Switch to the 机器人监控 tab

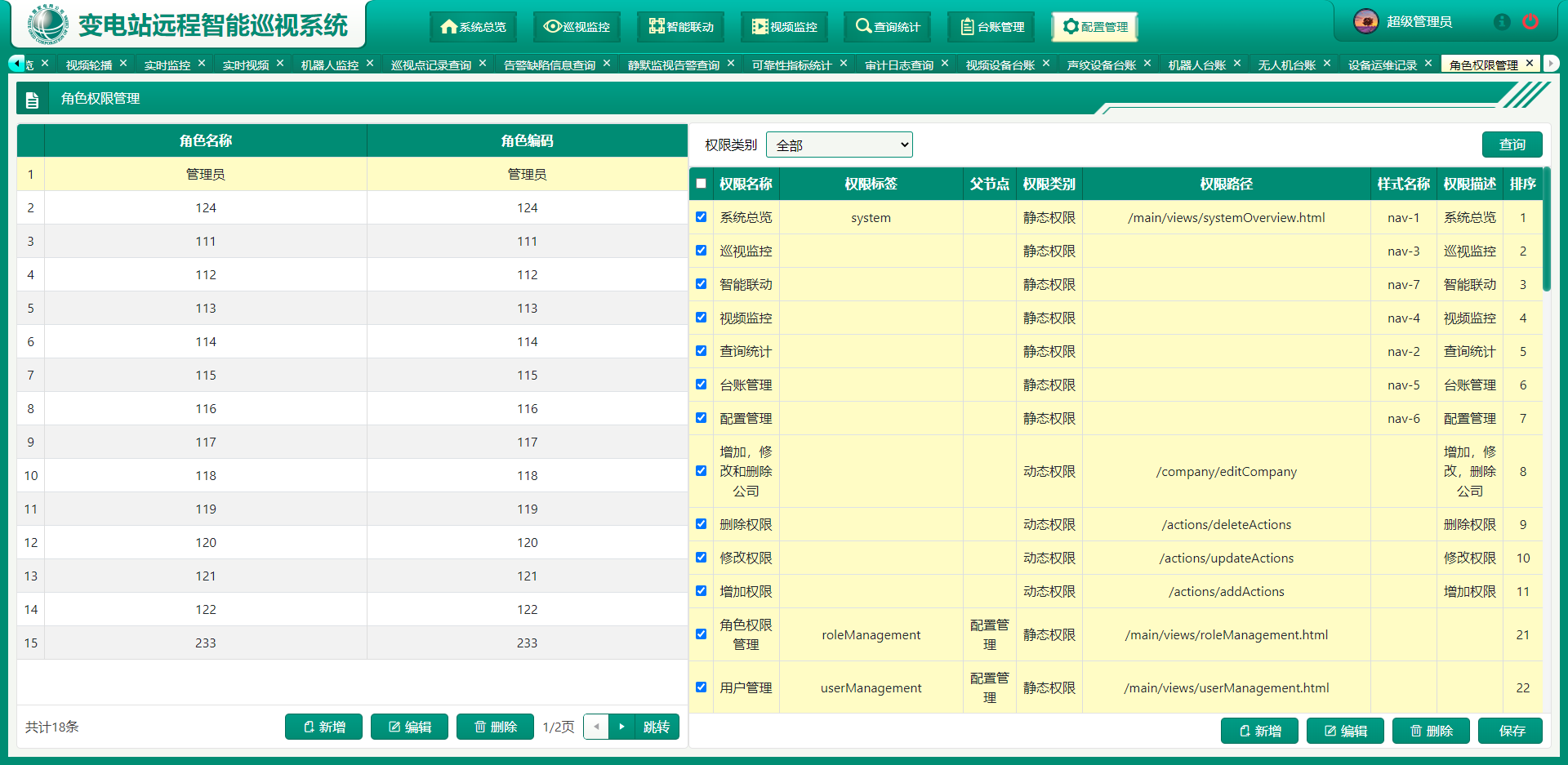tap(329, 64)
